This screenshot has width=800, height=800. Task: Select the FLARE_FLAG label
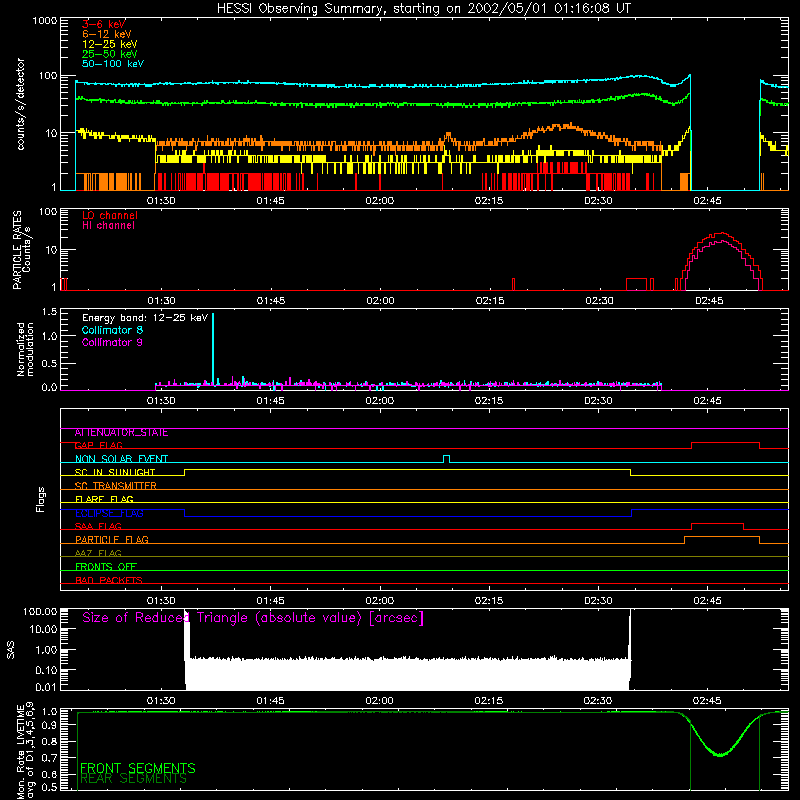(x=104, y=499)
